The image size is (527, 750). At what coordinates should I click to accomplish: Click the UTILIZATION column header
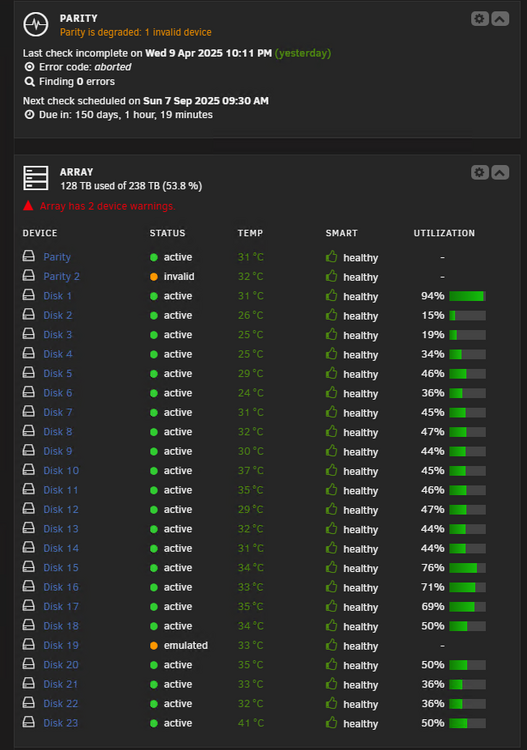pos(444,233)
